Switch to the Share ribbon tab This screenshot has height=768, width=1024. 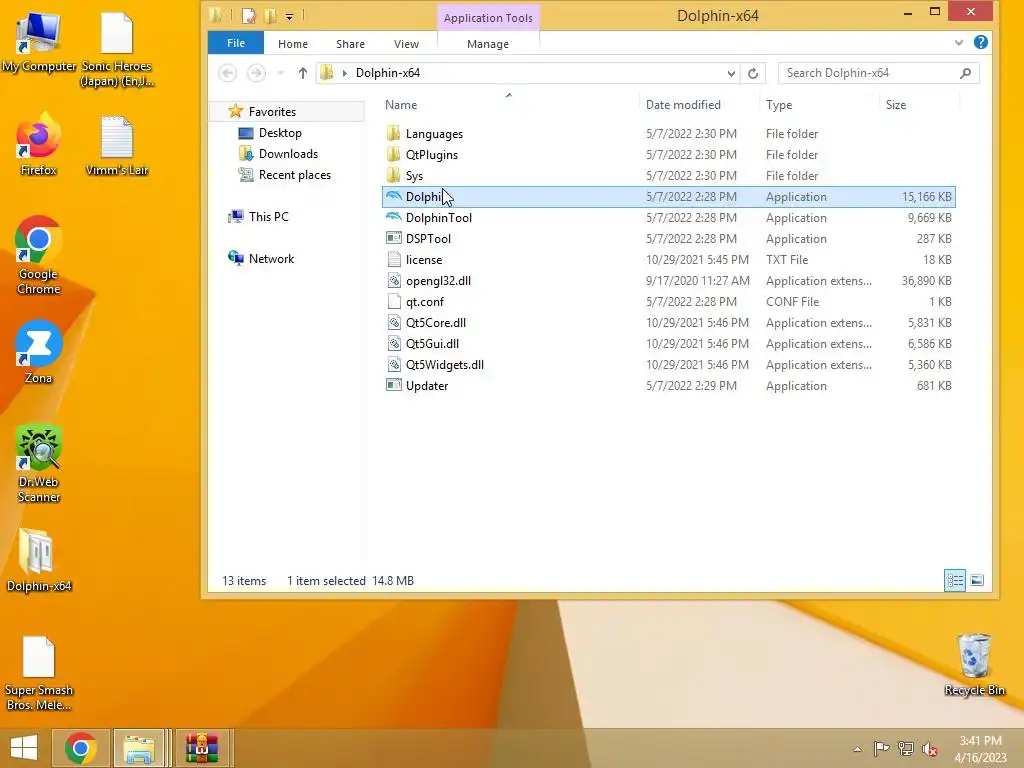click(x=350, y=44)
